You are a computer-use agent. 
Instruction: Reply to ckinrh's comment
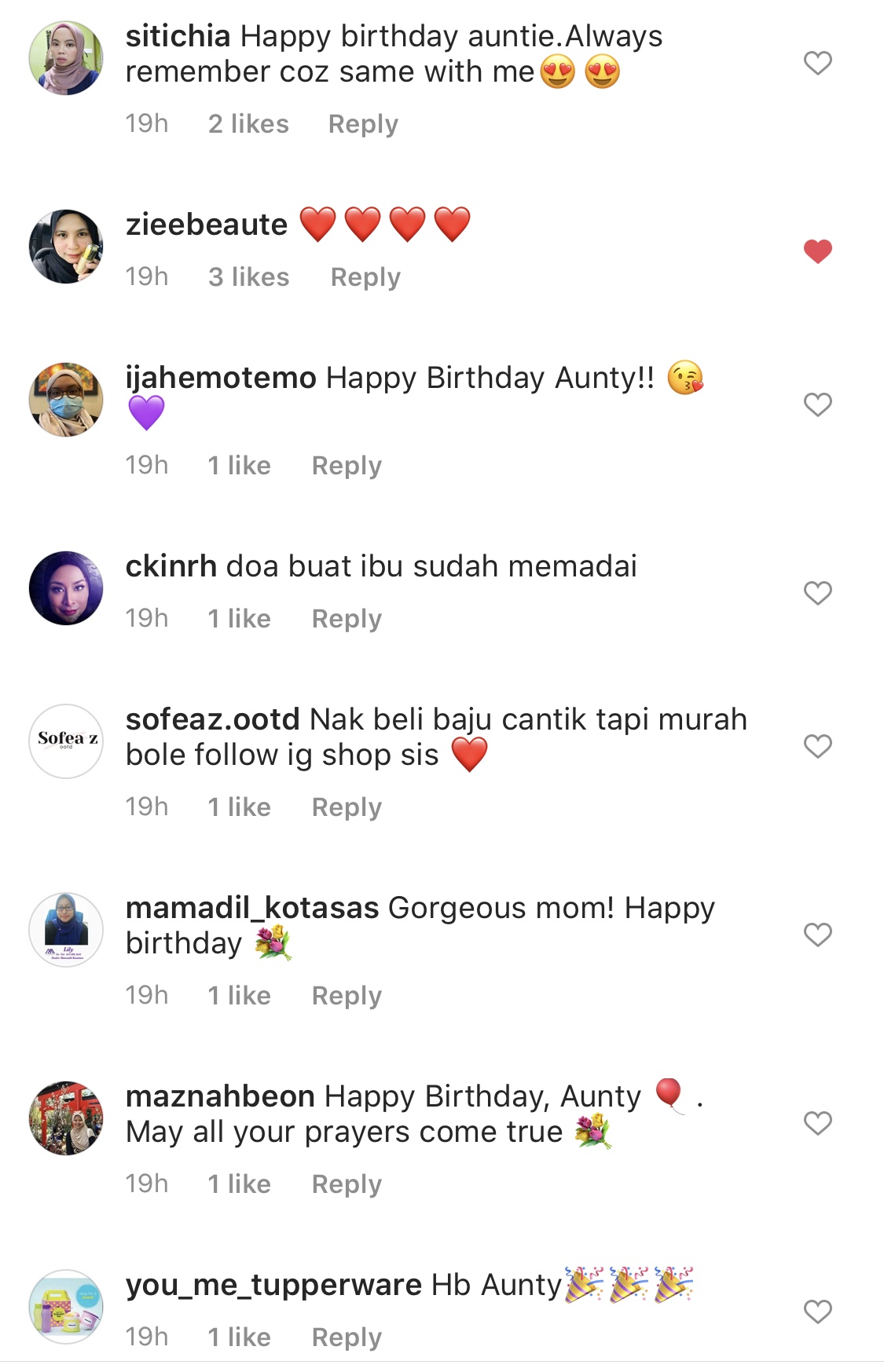click(347, 619)
